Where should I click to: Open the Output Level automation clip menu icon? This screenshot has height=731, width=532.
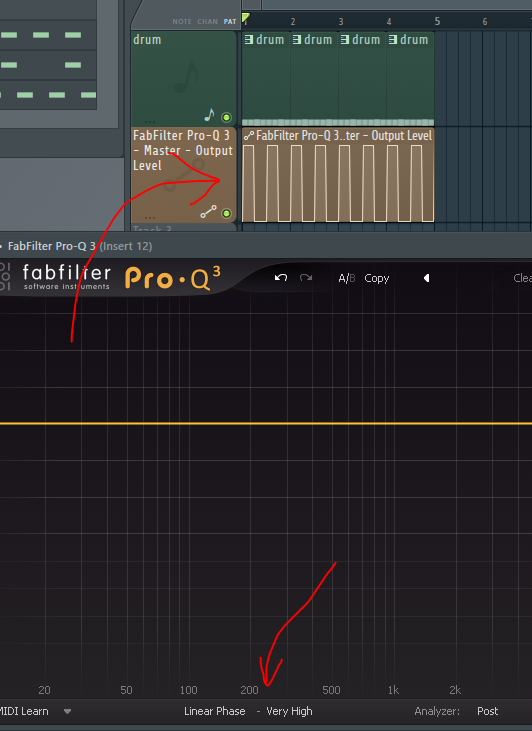[x=249, y=136]
